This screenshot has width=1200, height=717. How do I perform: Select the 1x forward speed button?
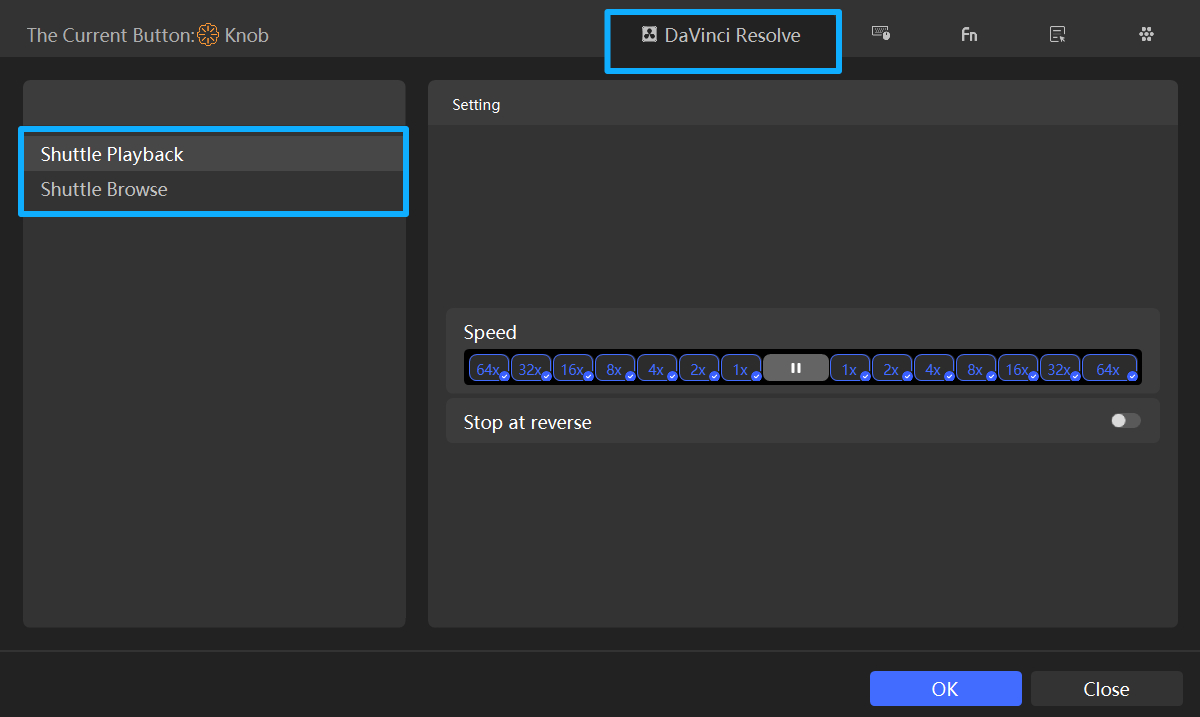848,367
